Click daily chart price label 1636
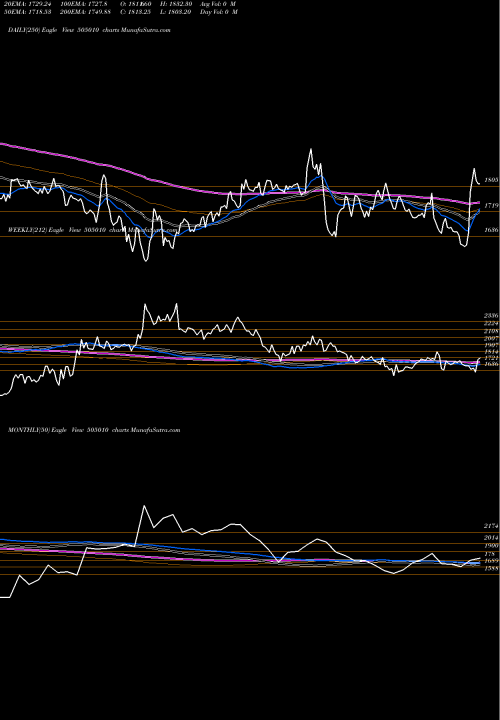The width and height of the screenshot is (500, 720). coord(491,231)
